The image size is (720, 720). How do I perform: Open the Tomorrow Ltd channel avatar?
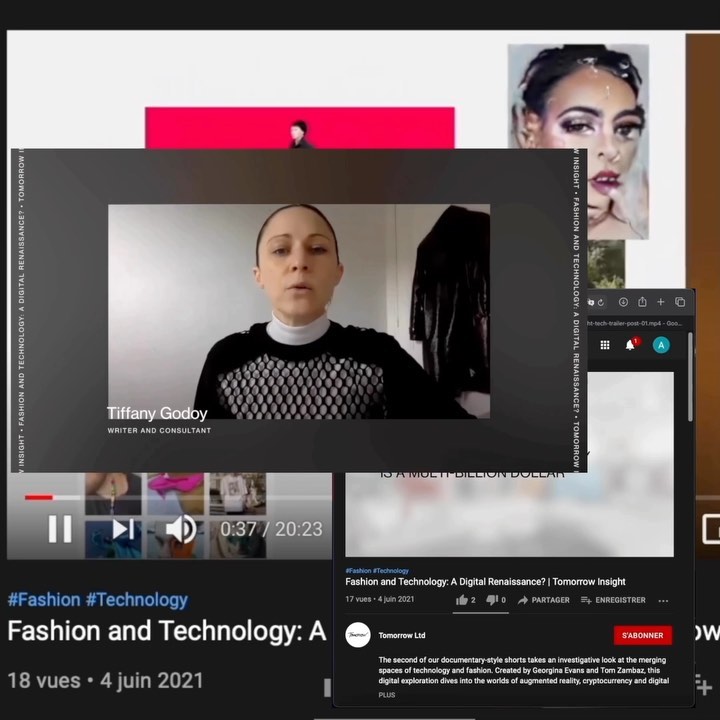(358, 635)
